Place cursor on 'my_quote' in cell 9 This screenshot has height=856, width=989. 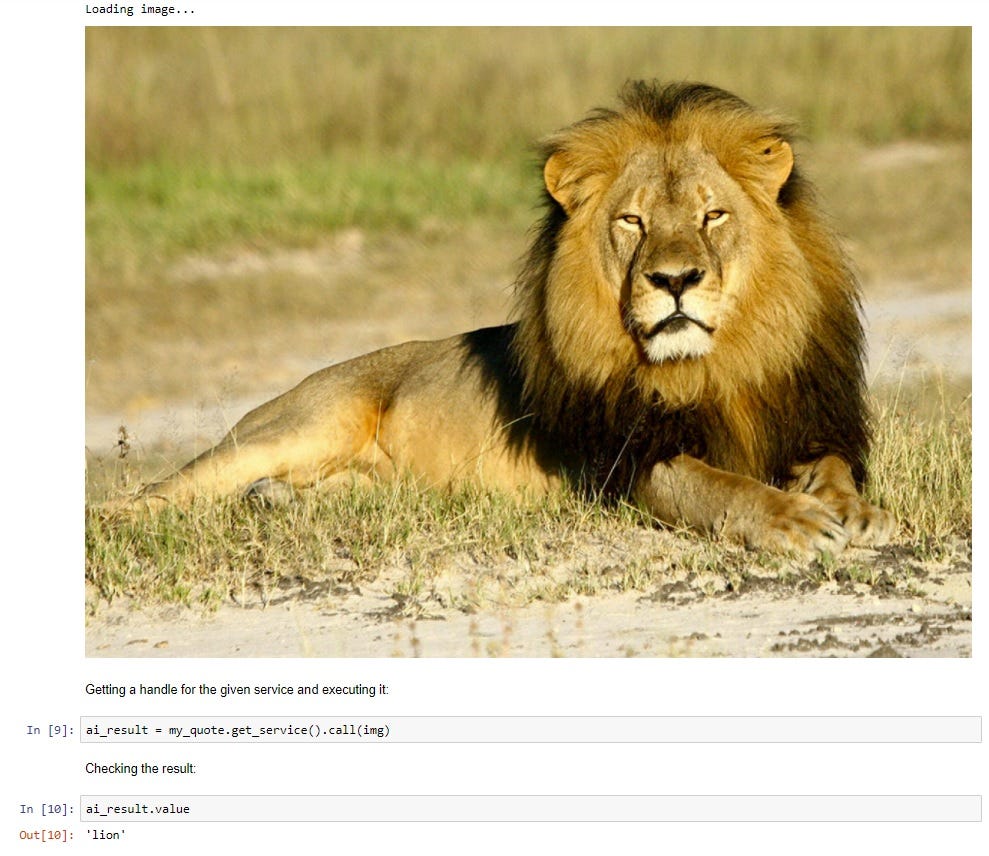point(196,730)
